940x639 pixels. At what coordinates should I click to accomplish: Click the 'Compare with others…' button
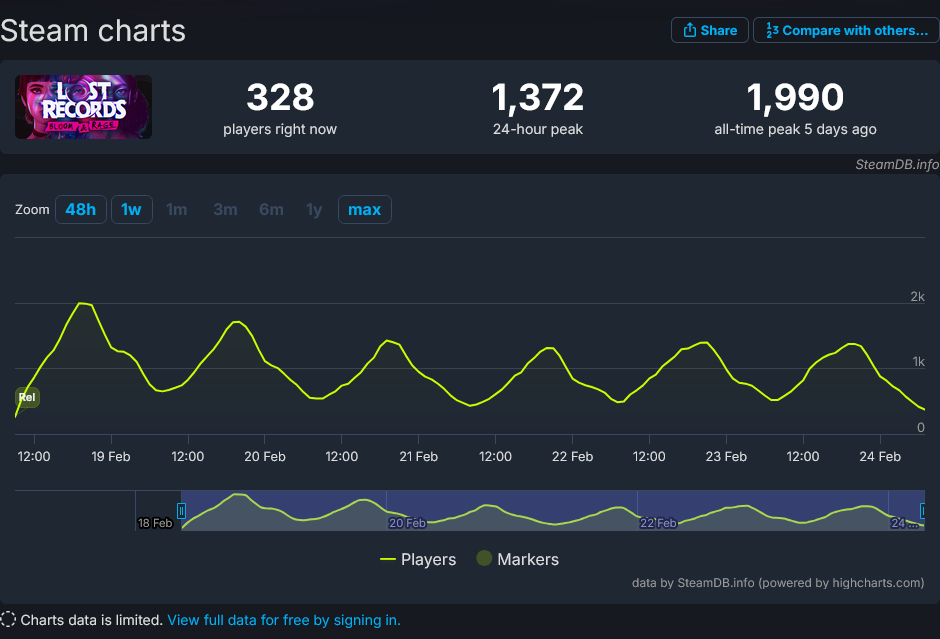click(x=846, y=30)
